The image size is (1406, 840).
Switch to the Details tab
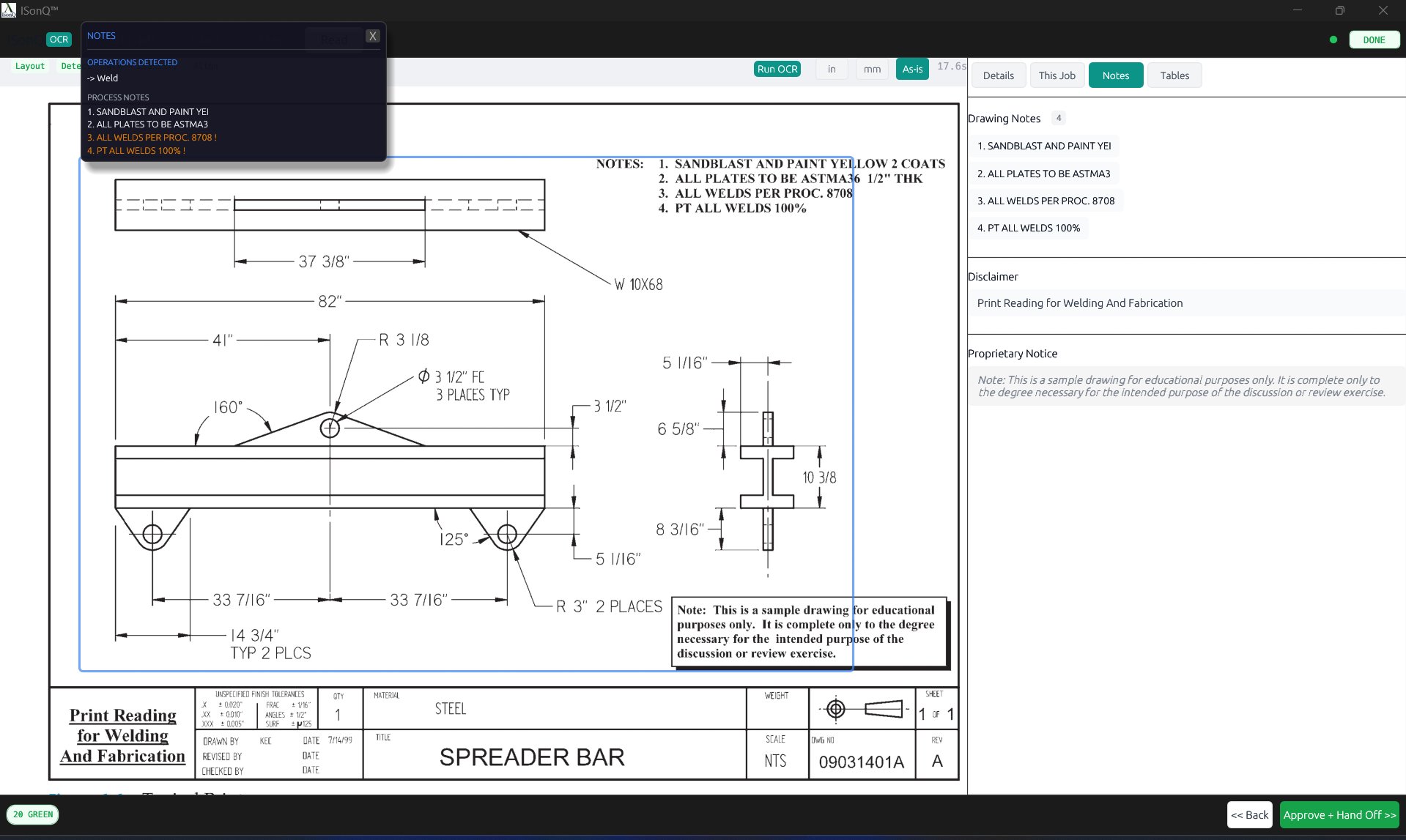(x=998, y=75)
